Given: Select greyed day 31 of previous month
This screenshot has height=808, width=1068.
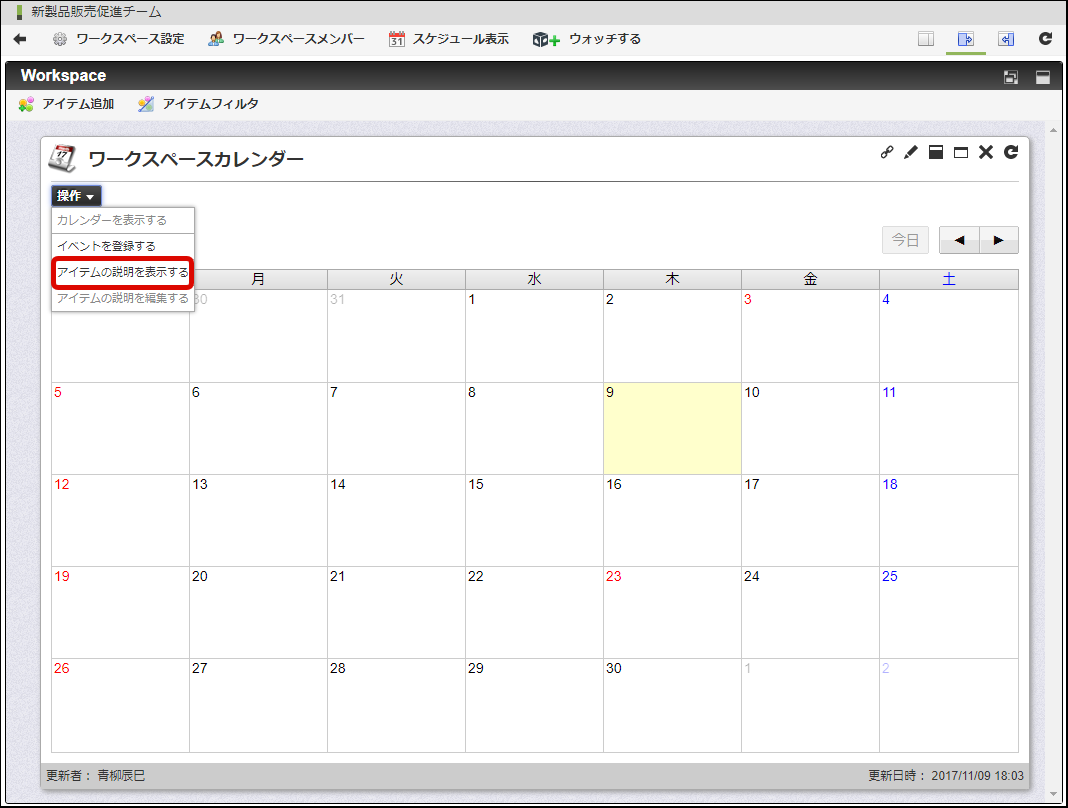Looking at the screenshot, I should click(396, 336).
